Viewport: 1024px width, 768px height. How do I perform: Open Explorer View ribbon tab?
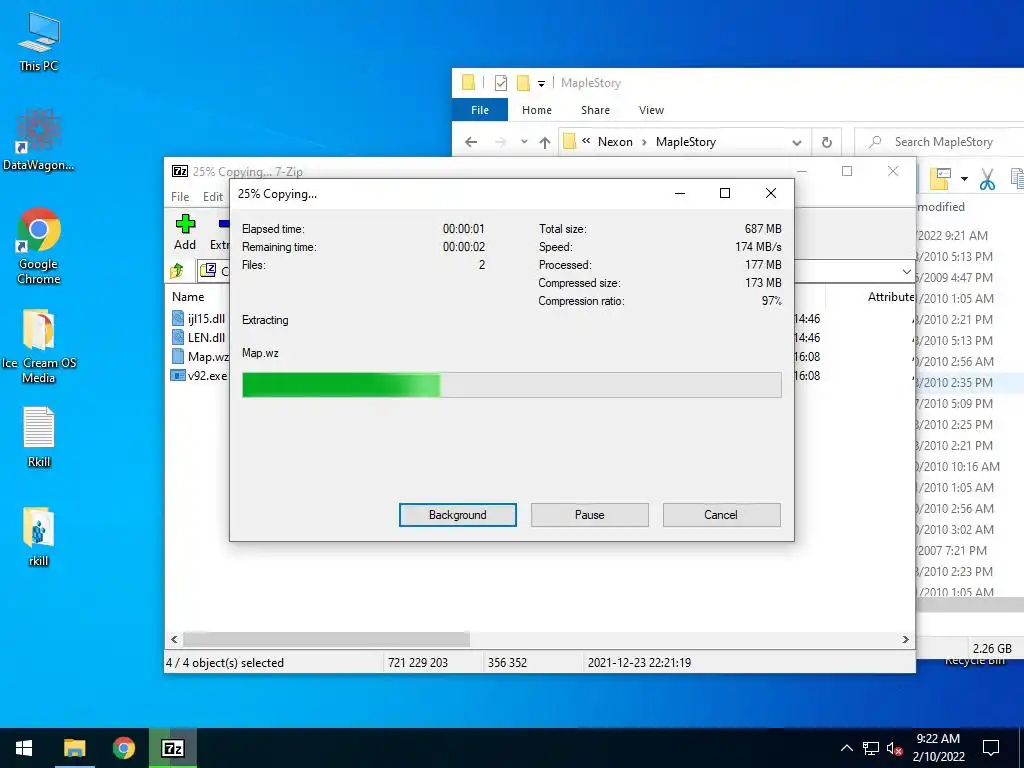pos(651,110)
